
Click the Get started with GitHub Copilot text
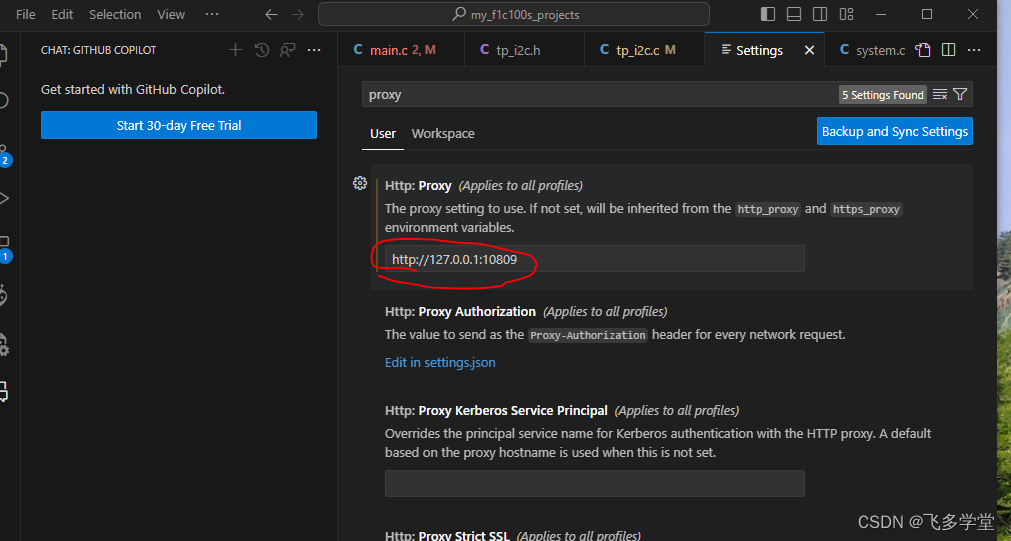point(133,90)
